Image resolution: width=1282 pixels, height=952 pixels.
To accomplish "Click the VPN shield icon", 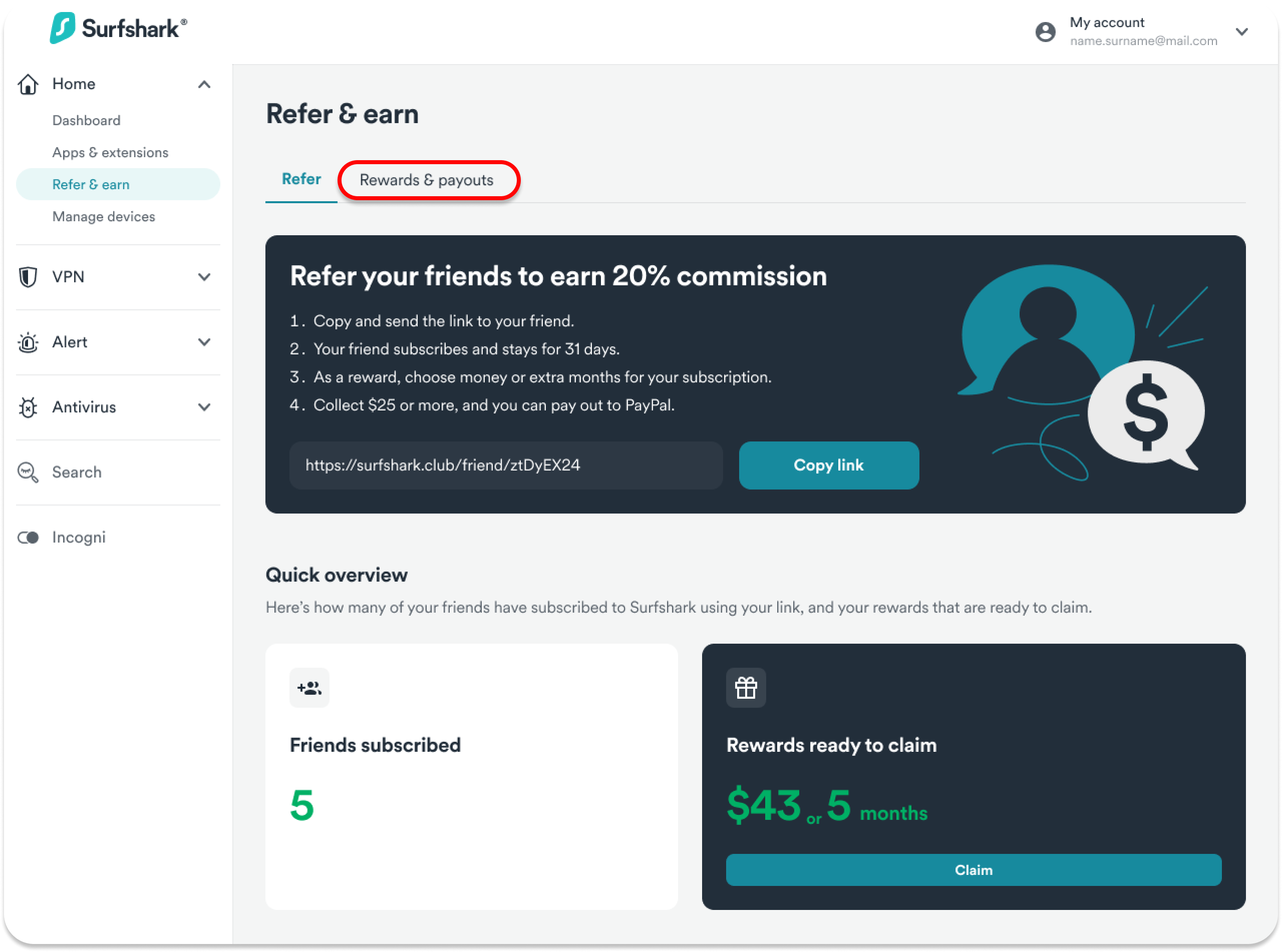I will (28, 277).
